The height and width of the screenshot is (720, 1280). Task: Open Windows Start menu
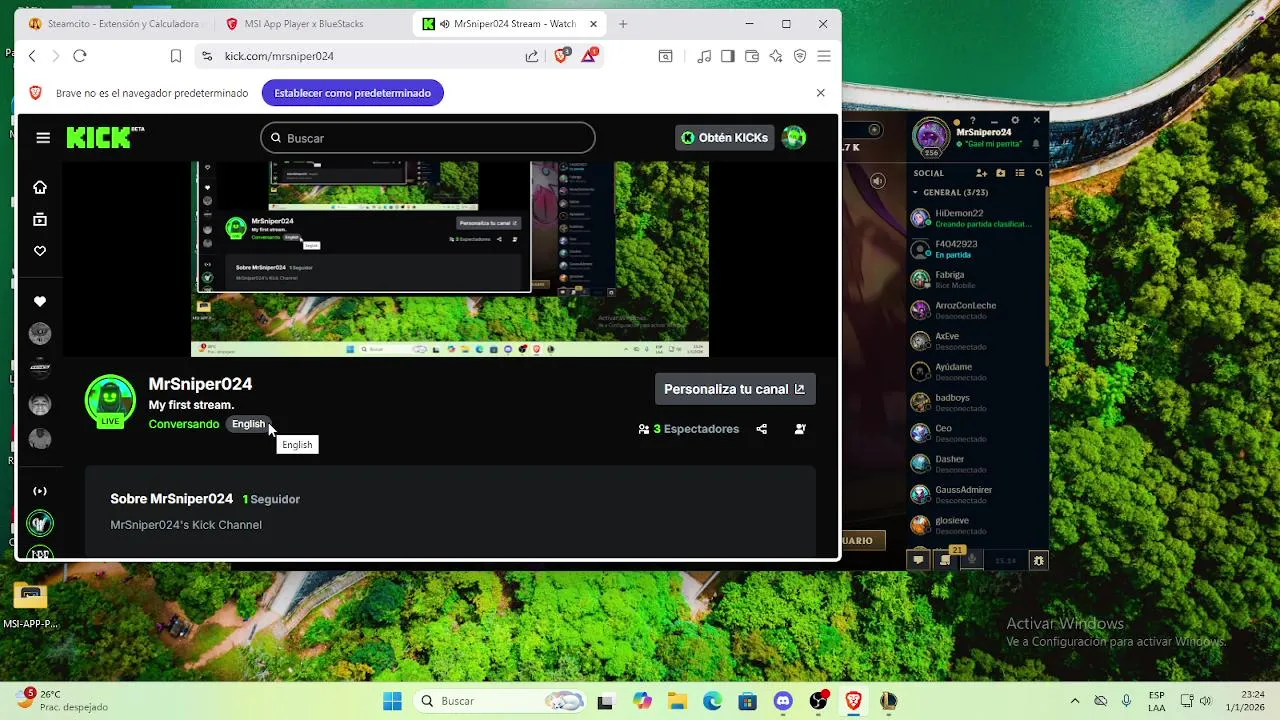pyautogui.click(x=392, y=701)
